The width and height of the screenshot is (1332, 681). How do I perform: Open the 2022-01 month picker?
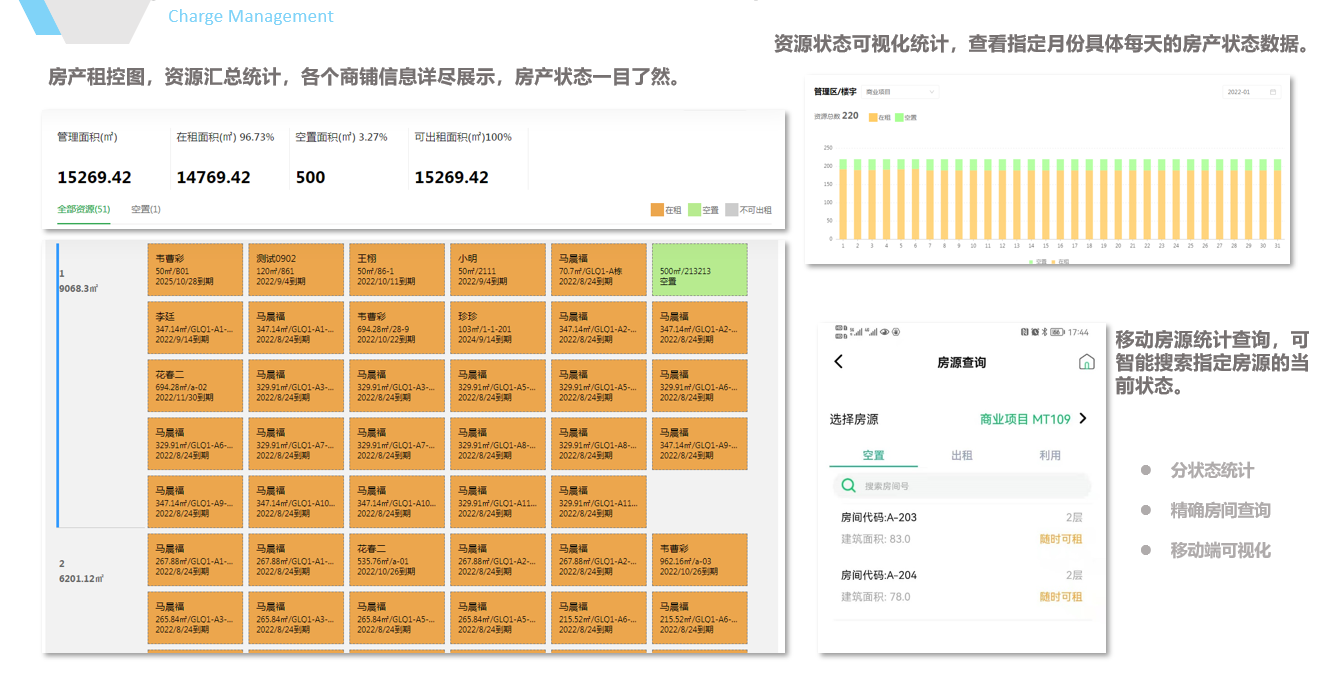[x=1252, y=92]
